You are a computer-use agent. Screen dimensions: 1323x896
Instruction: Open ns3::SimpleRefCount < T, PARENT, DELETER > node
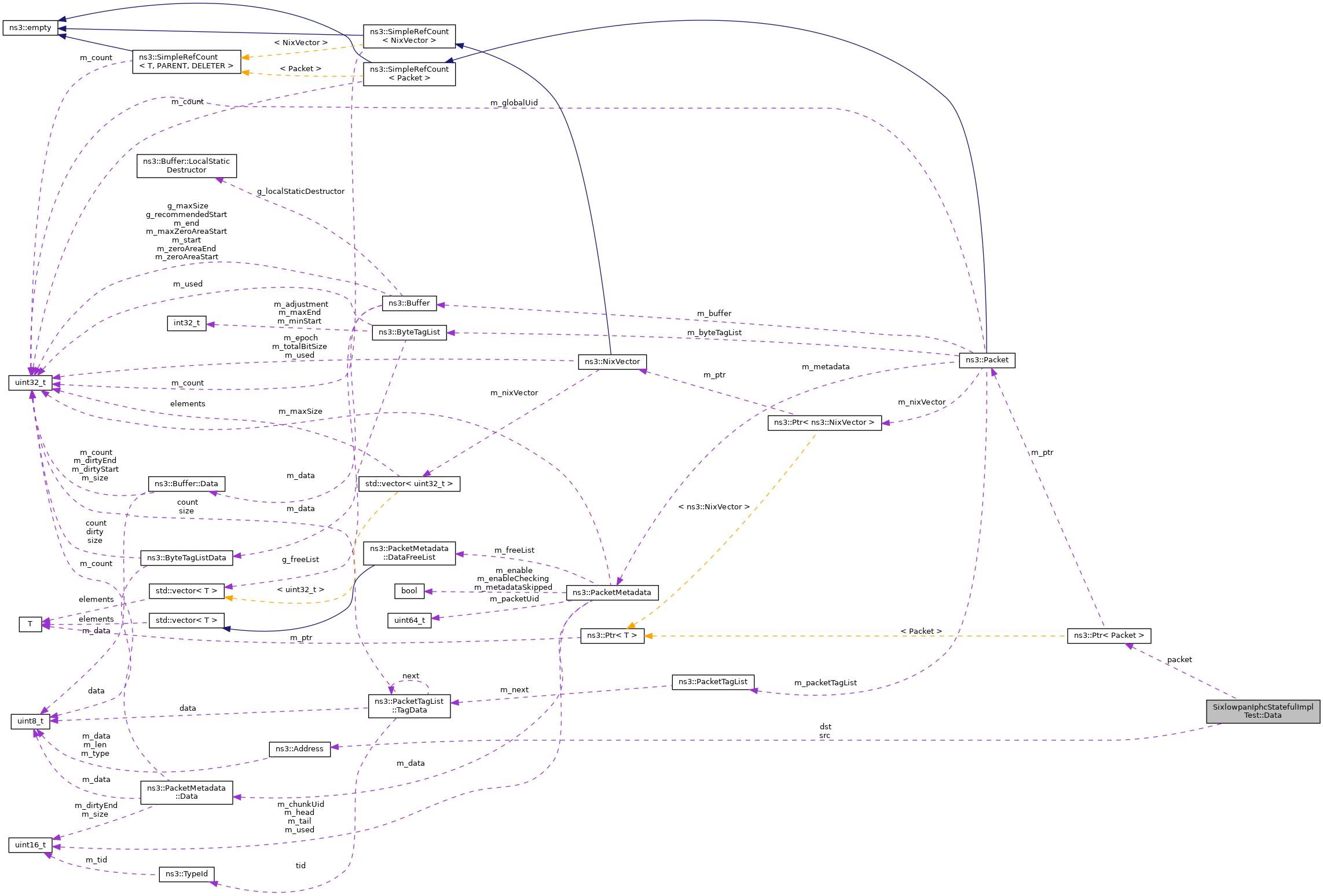pos(186,61)
